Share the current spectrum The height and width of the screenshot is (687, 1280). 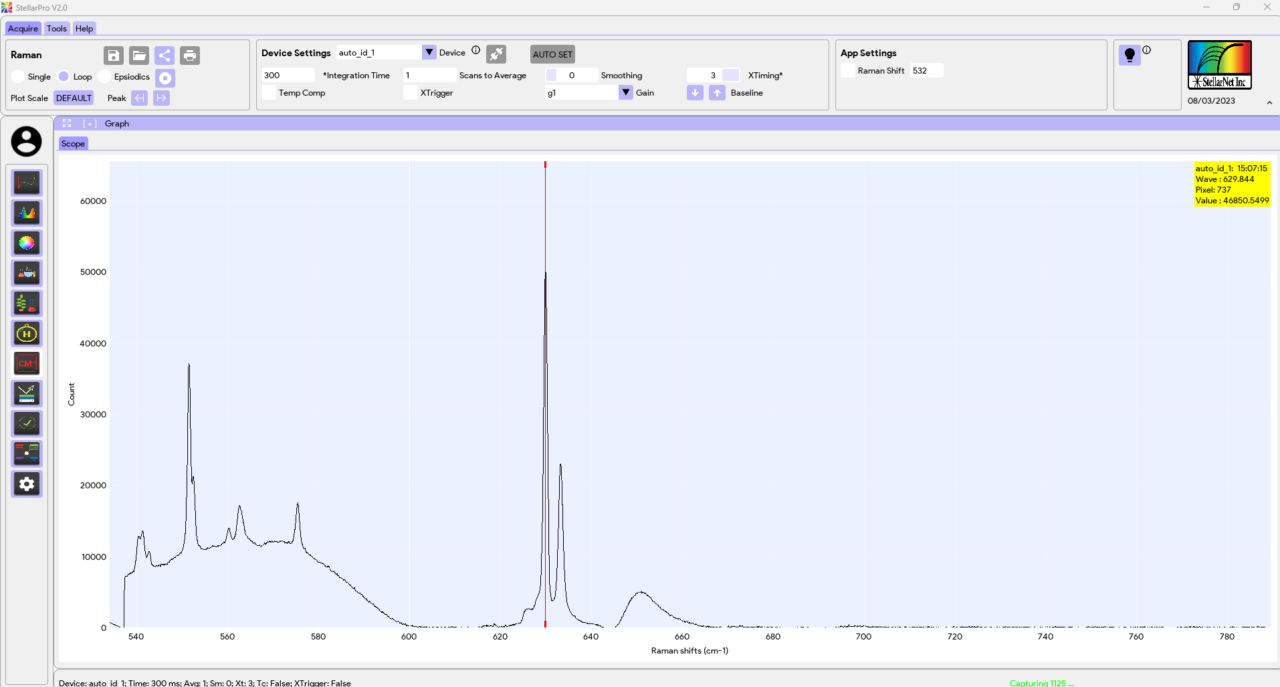(x=164, y=55)
